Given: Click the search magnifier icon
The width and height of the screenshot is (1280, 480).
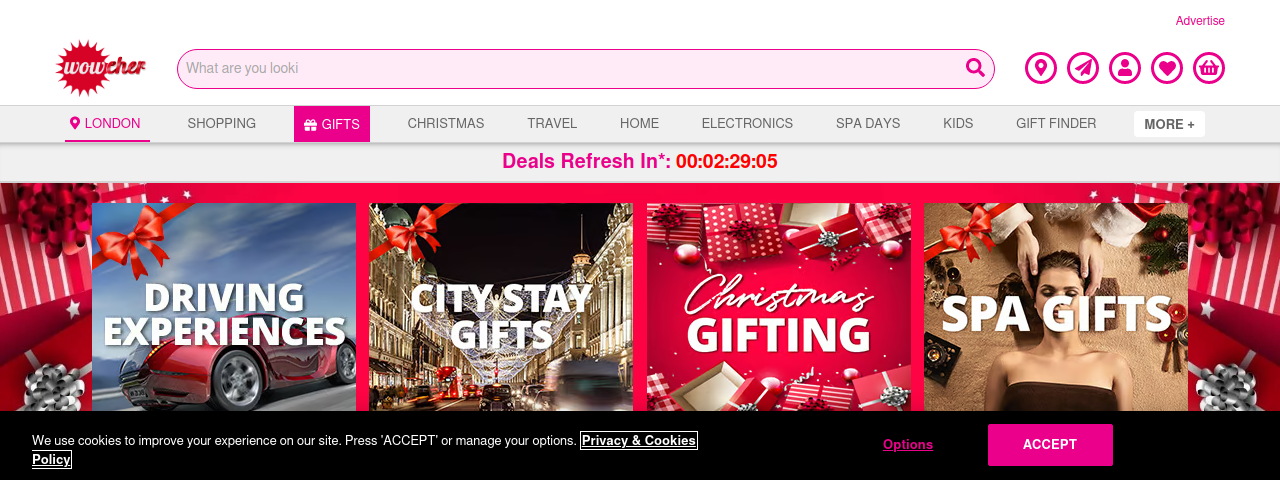Looking at the screenshot, I should (975, 68).
